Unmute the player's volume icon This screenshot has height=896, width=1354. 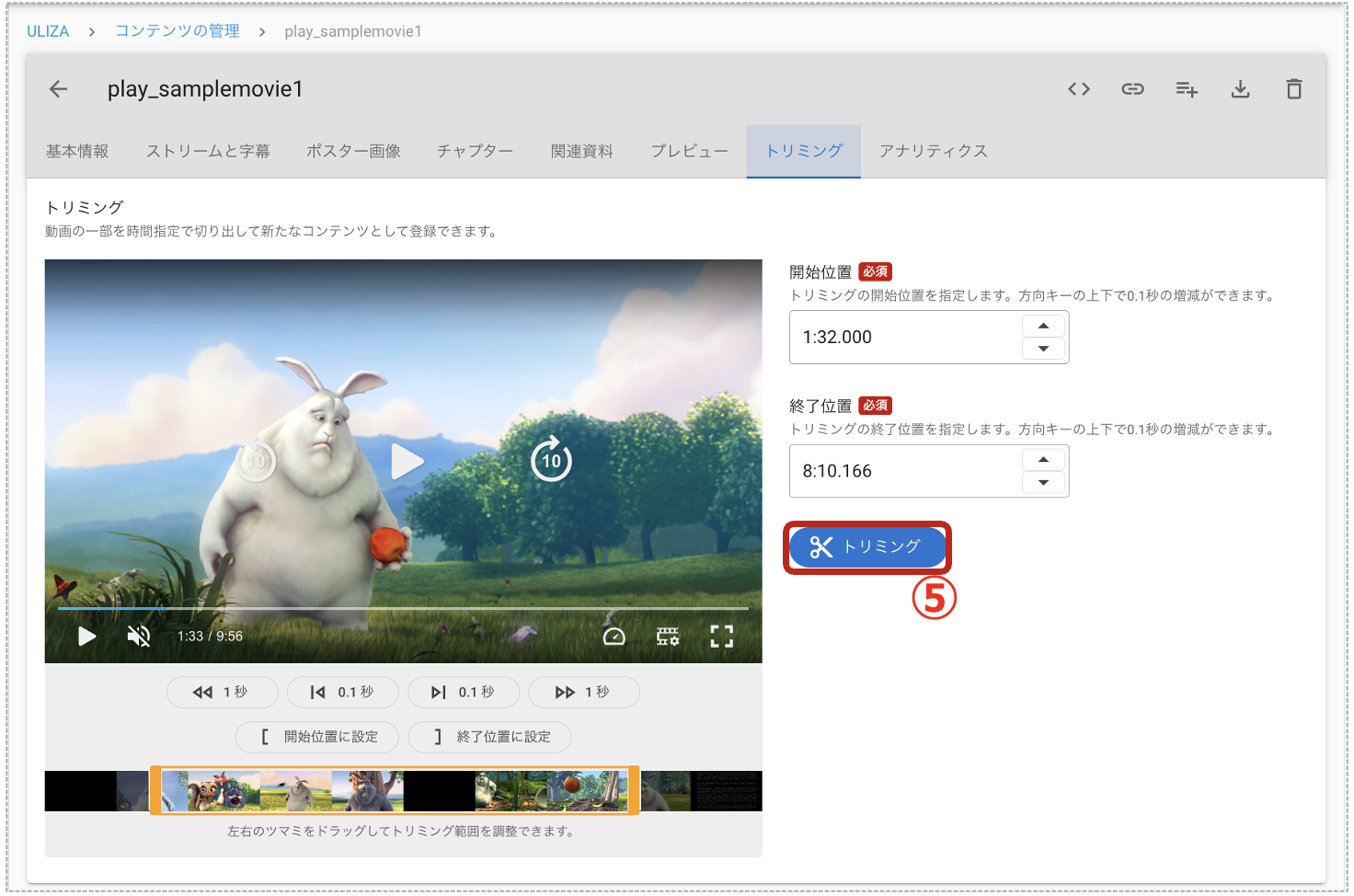(139, 636)
